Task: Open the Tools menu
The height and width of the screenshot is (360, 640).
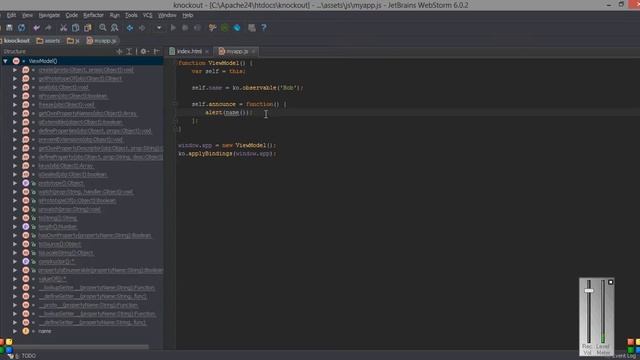Action: pos(131,15)
